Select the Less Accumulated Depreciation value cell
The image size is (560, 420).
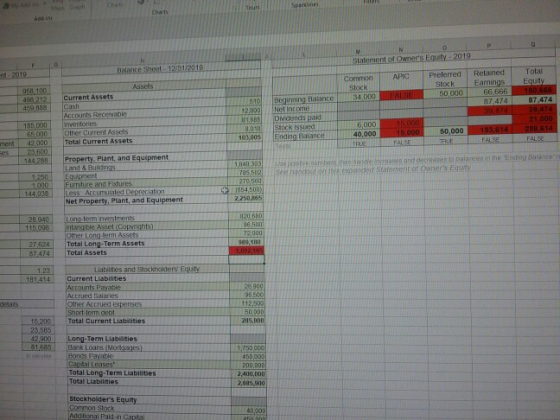coord(245,189)
